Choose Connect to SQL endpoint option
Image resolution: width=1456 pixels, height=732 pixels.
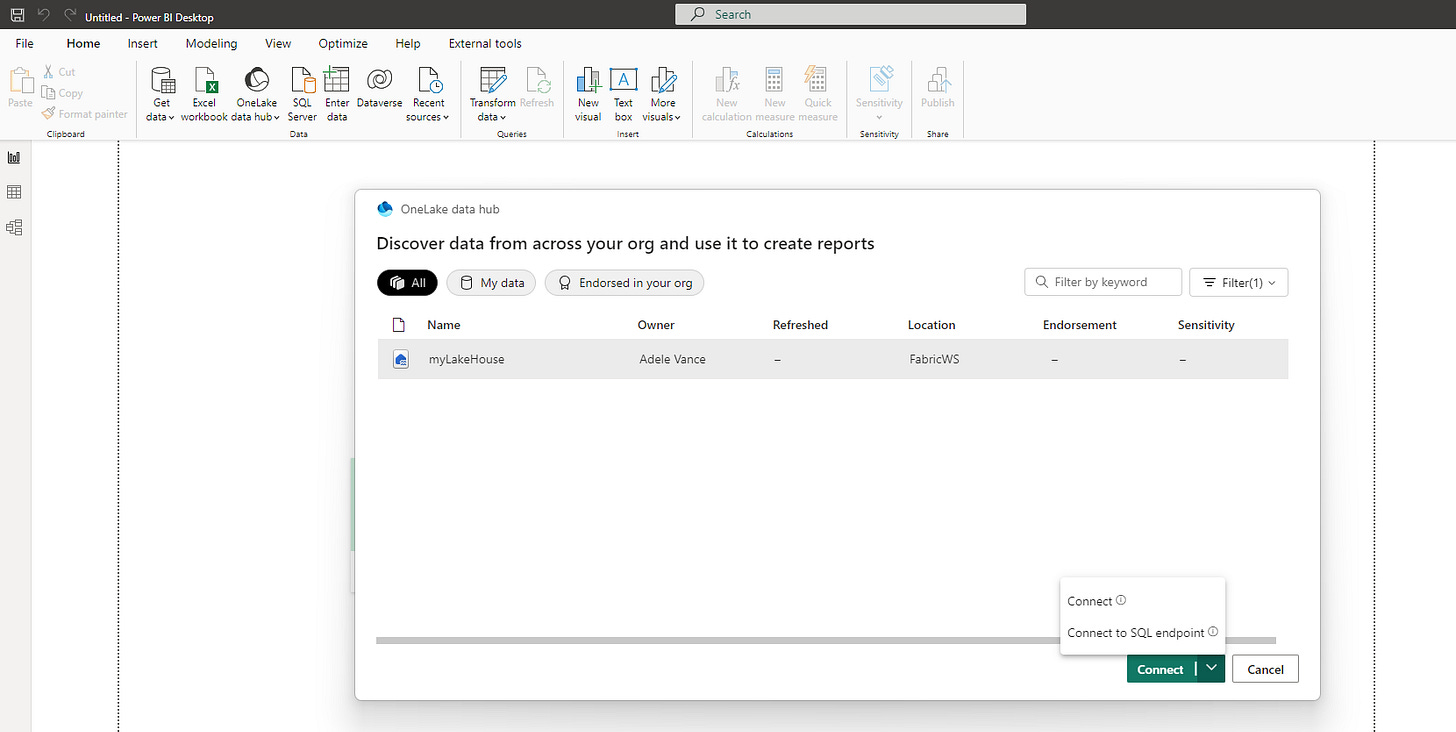pyautogui.click(x=1135, y=633)
